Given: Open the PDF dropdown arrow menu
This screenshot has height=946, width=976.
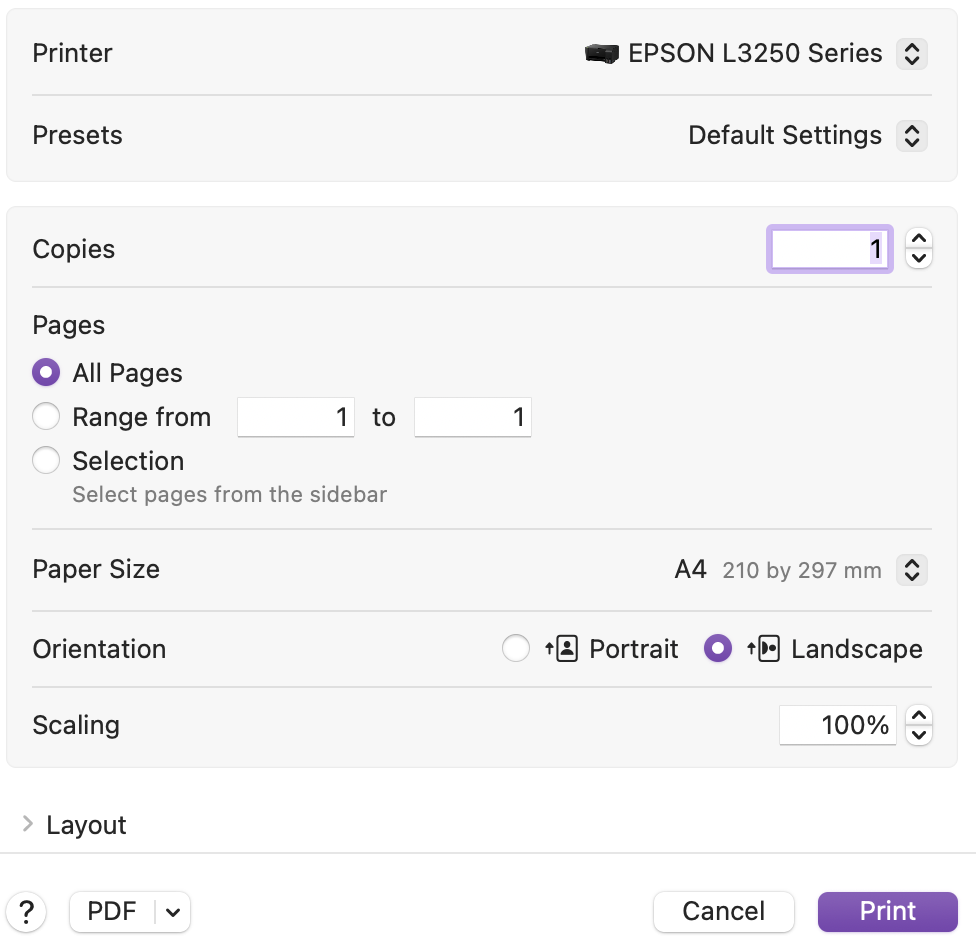Looking at the screenshot, I should coord(173,912).
